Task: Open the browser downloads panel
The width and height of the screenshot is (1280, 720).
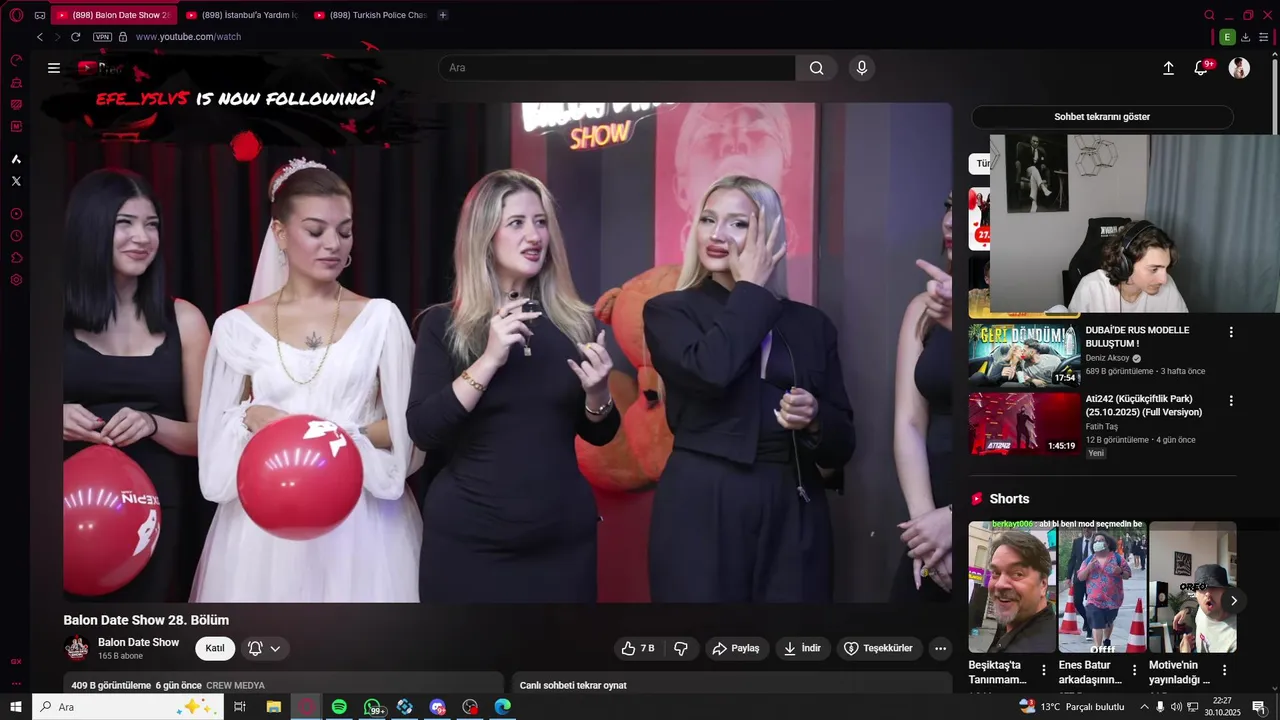Action: [1245, 37]
